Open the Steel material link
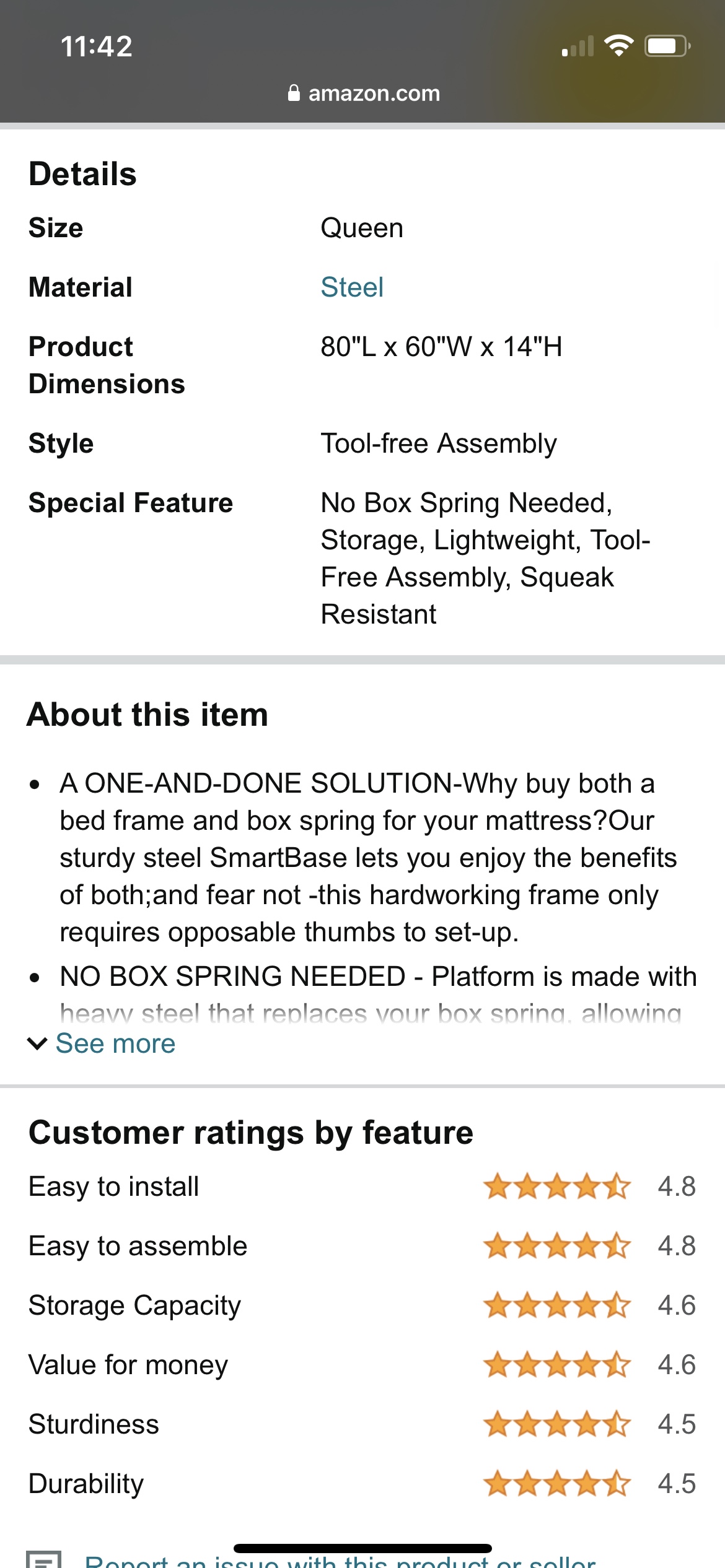Screen dimensions: 725x1568 [x=352, y=287]
